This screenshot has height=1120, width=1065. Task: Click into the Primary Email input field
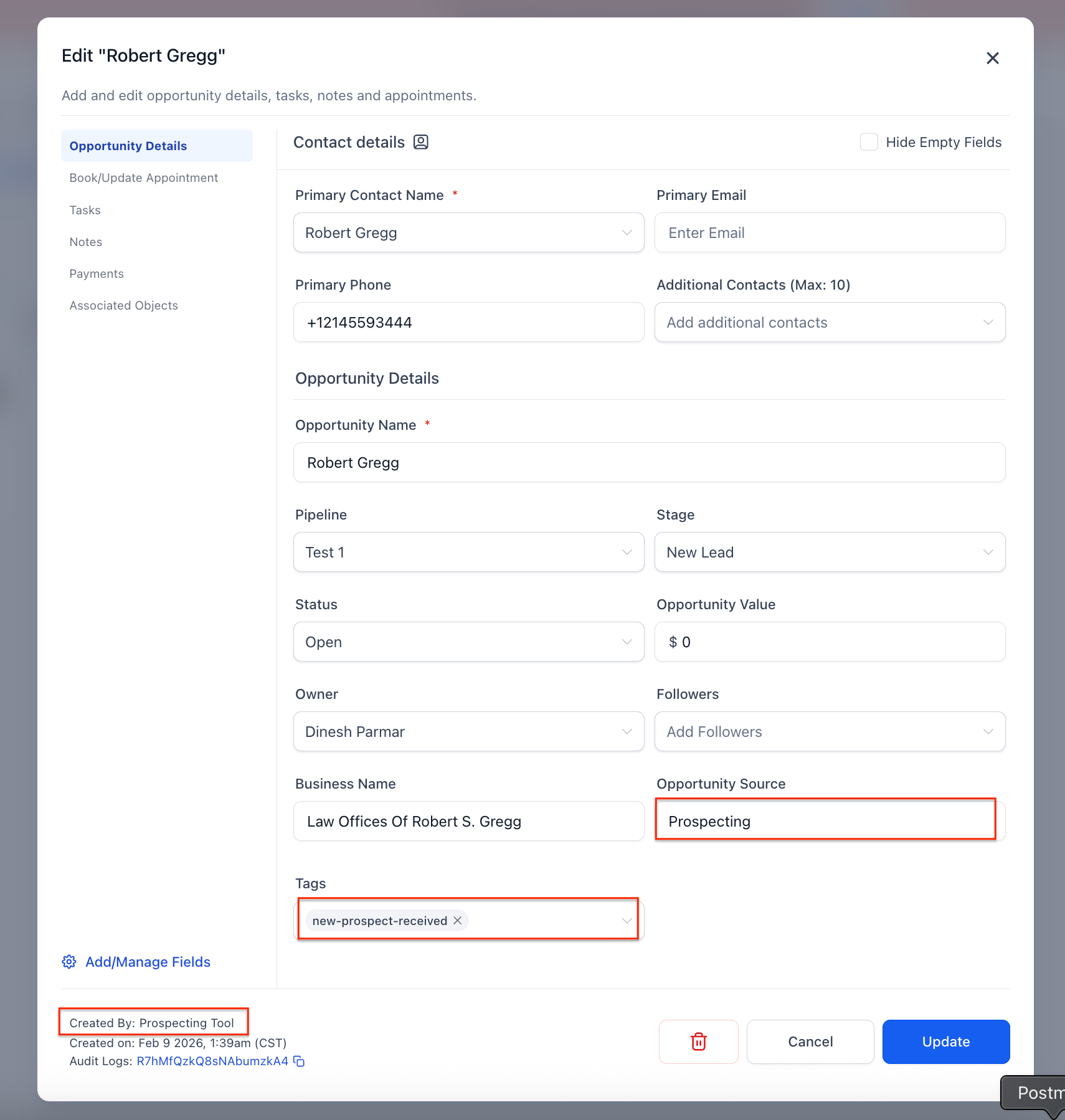830,232
